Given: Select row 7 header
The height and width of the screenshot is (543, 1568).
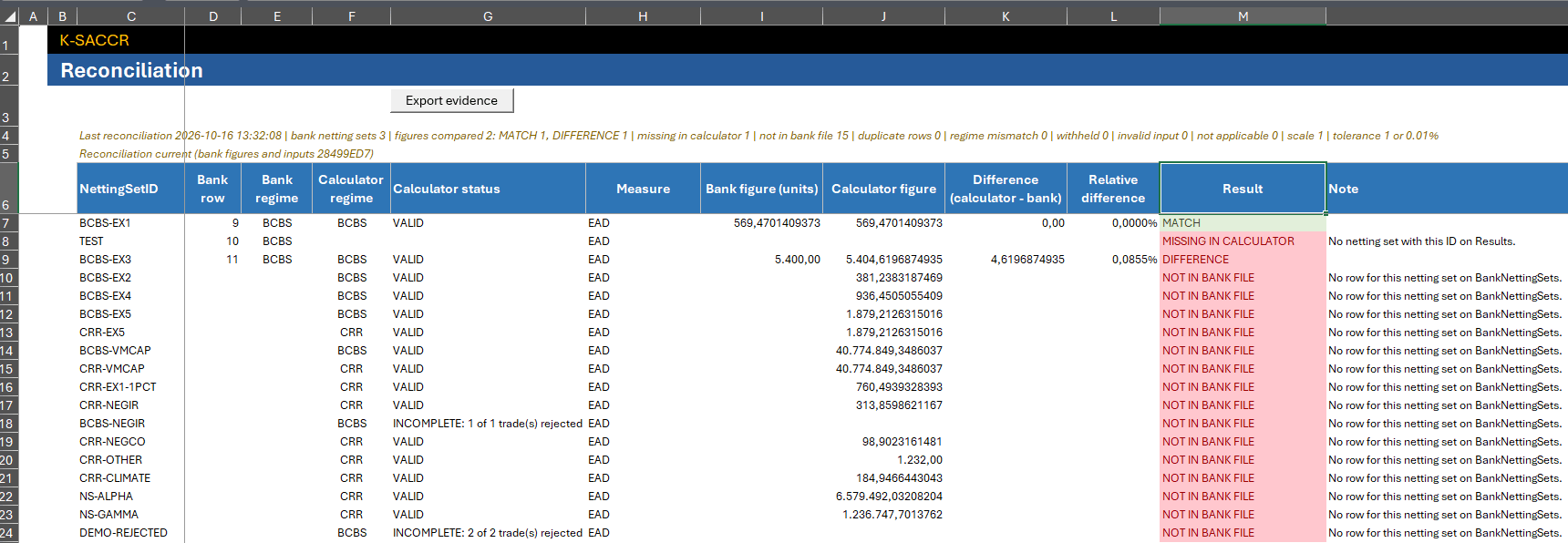Looking at the screenshot, I should coord(9,223).
